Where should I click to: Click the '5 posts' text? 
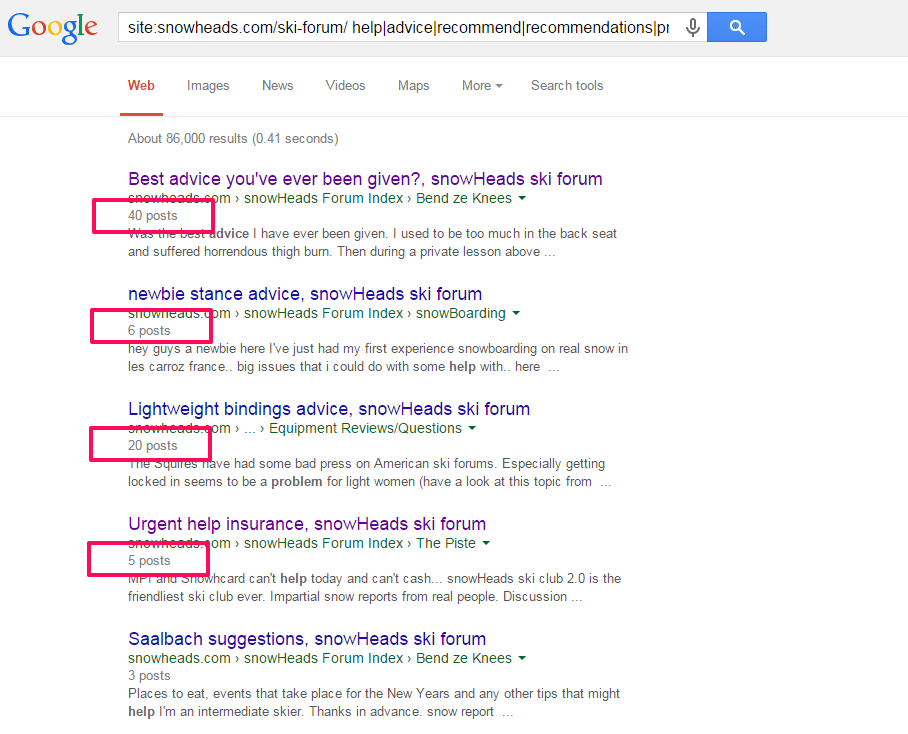(149, 560)
